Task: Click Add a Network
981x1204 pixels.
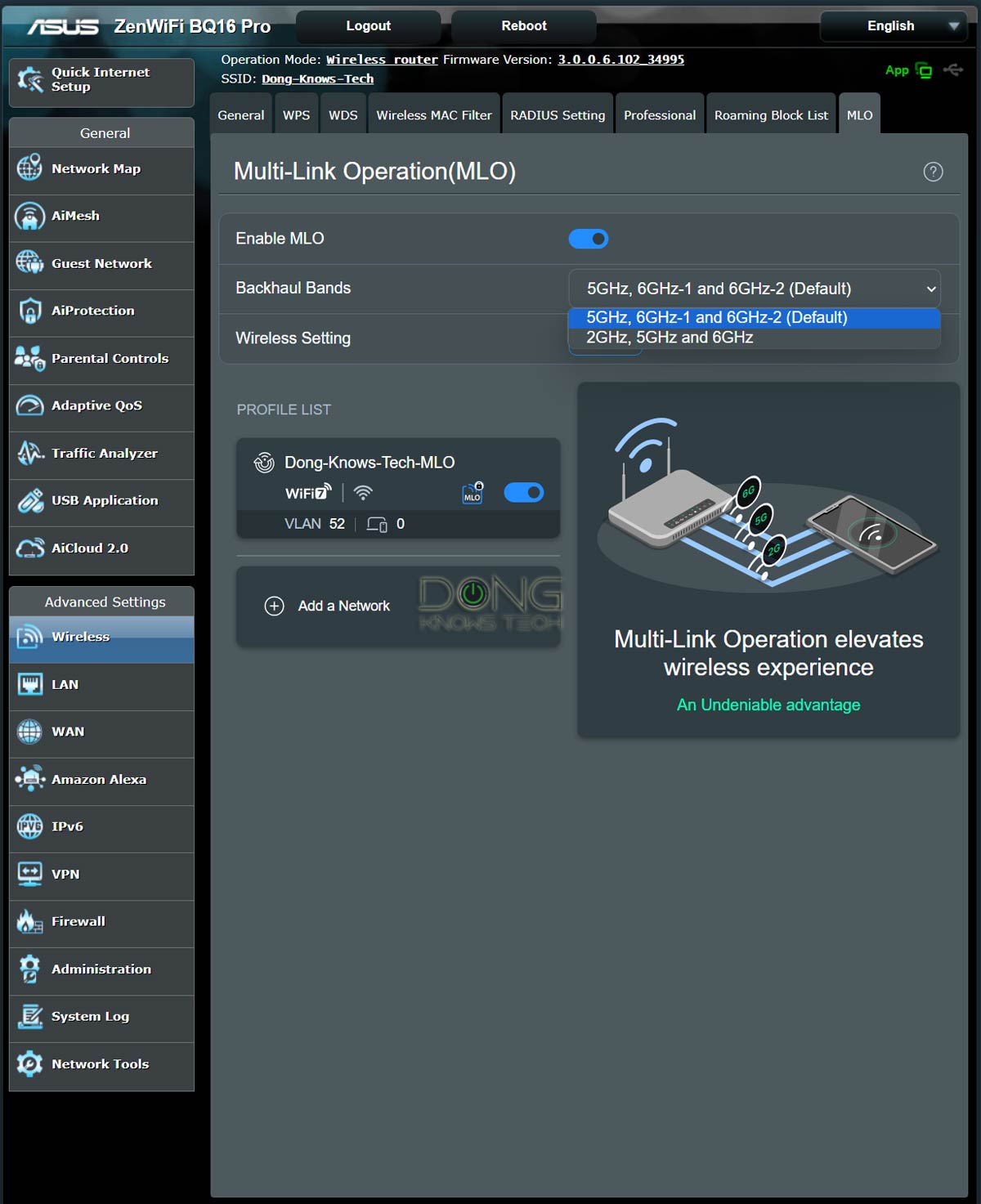Action: click(343, 606)
